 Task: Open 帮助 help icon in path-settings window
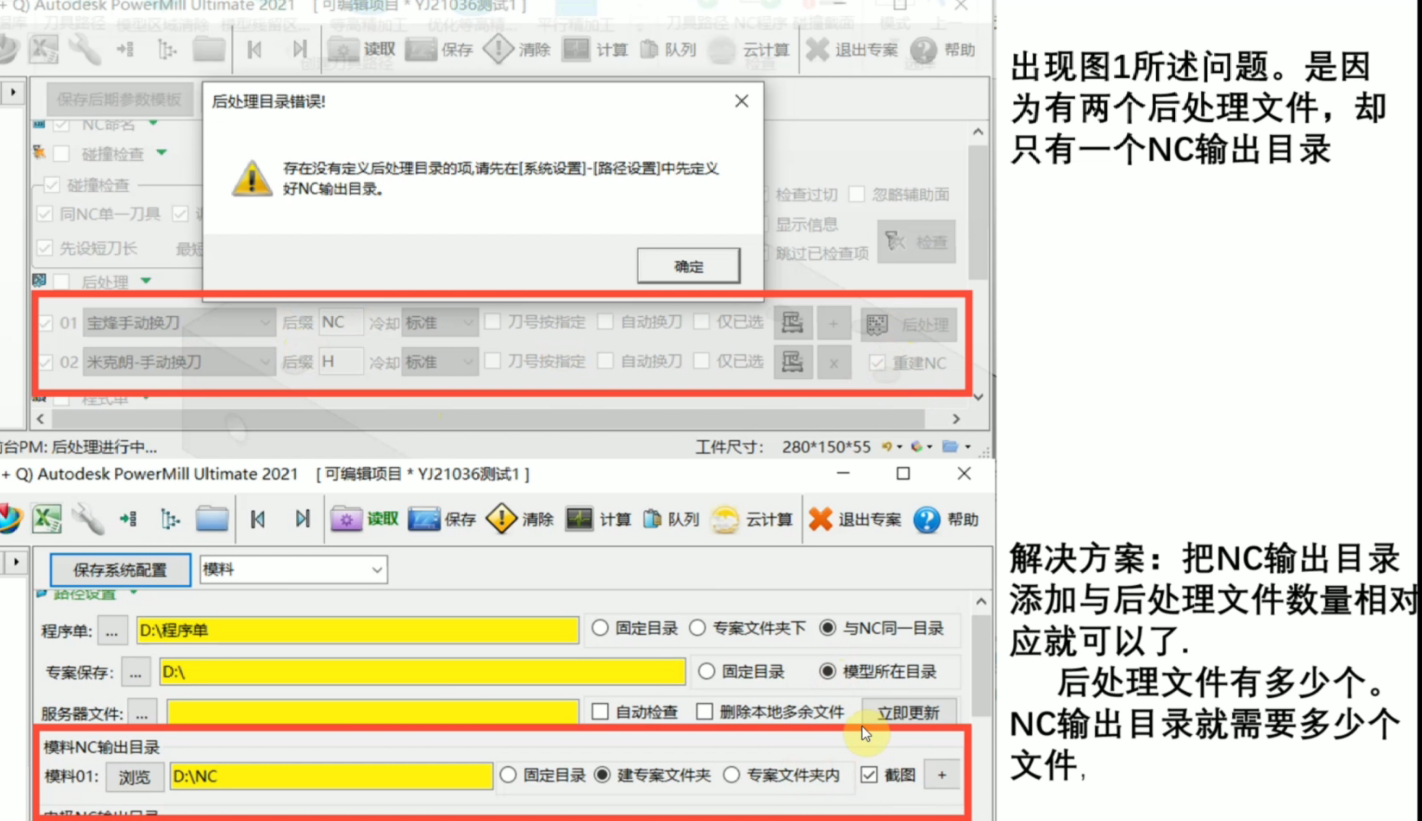[927, 519]
